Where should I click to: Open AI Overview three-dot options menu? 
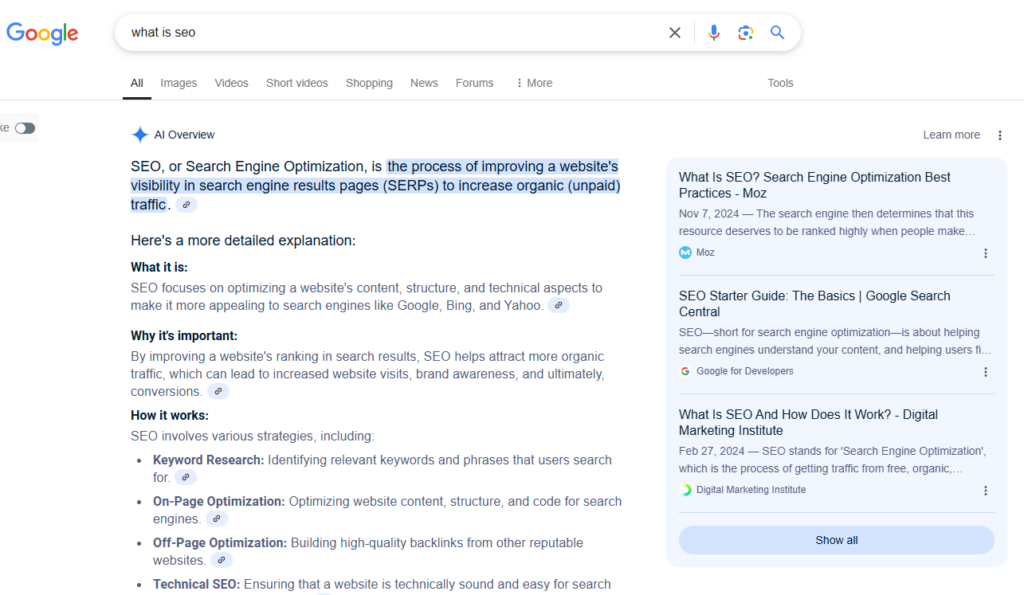[x=999, y=135]
